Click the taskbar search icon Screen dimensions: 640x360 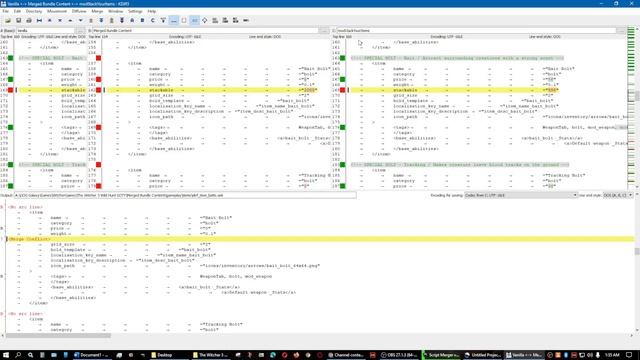tap(18, 355)
